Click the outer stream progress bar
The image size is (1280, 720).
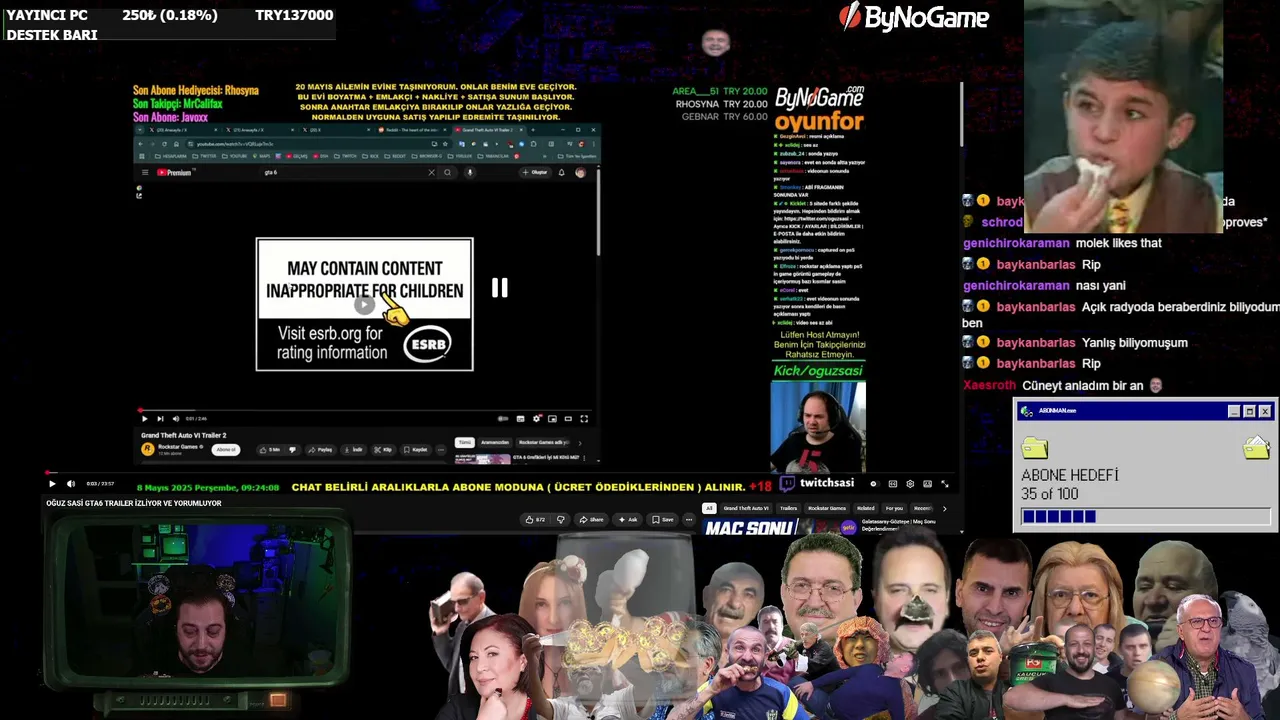(x=500, y=473)
